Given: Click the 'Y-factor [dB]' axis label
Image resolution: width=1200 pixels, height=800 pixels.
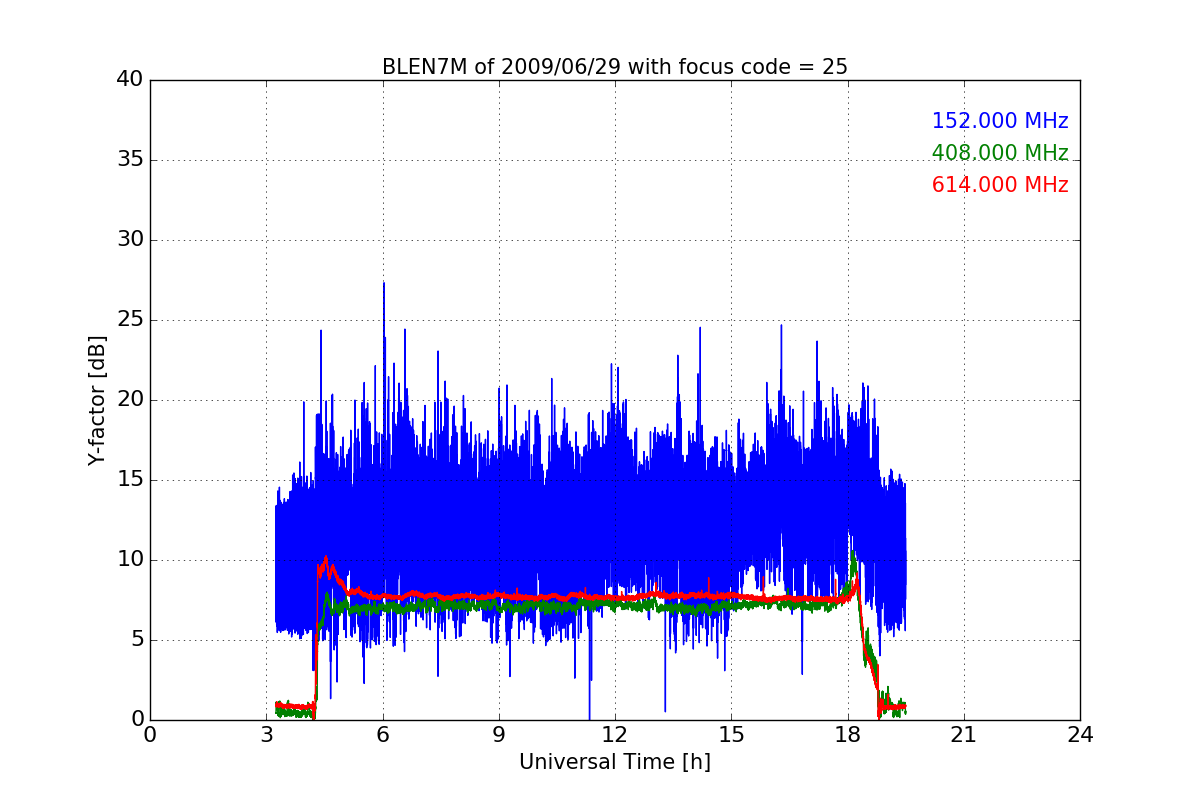Looking at the screenshot, I should coord(97,400).
